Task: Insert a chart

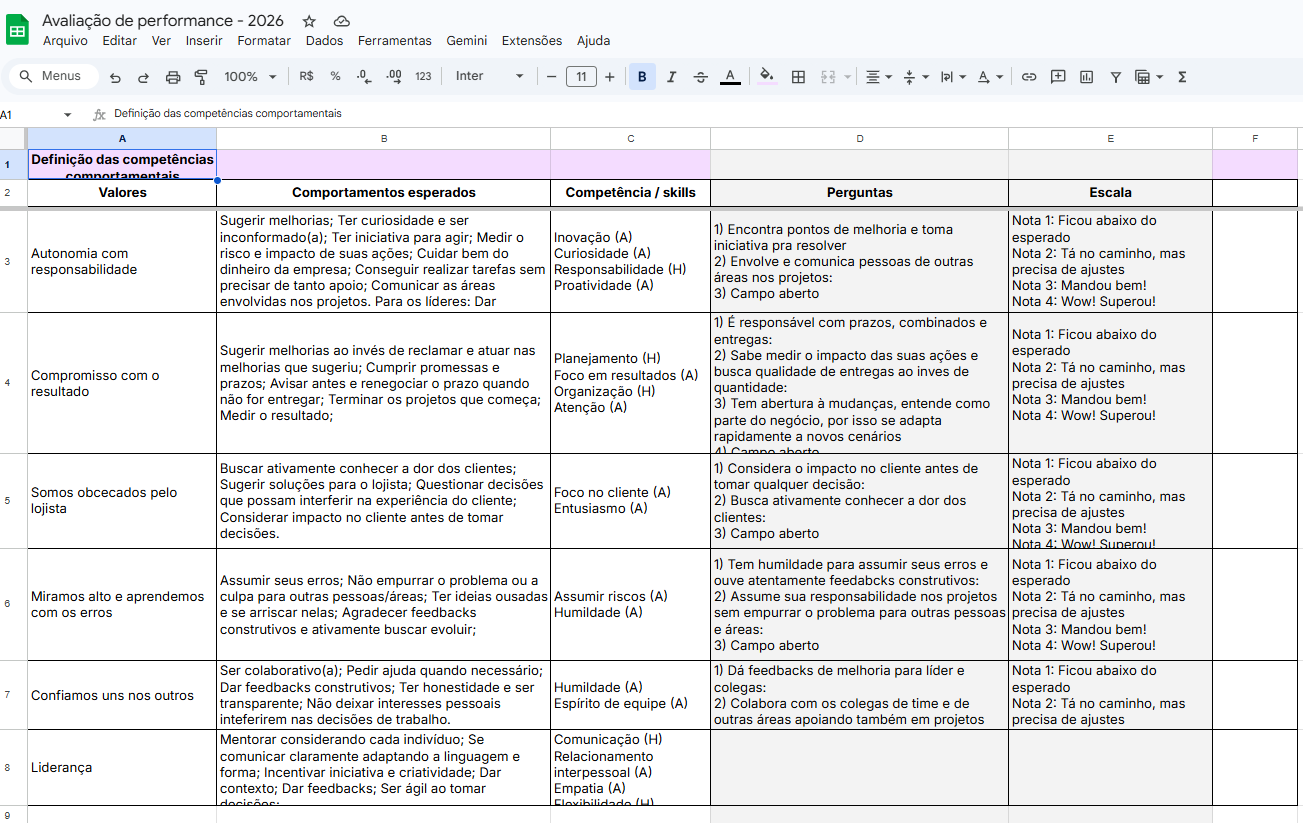Action: pyautogui.click(x=1087, y=77)
